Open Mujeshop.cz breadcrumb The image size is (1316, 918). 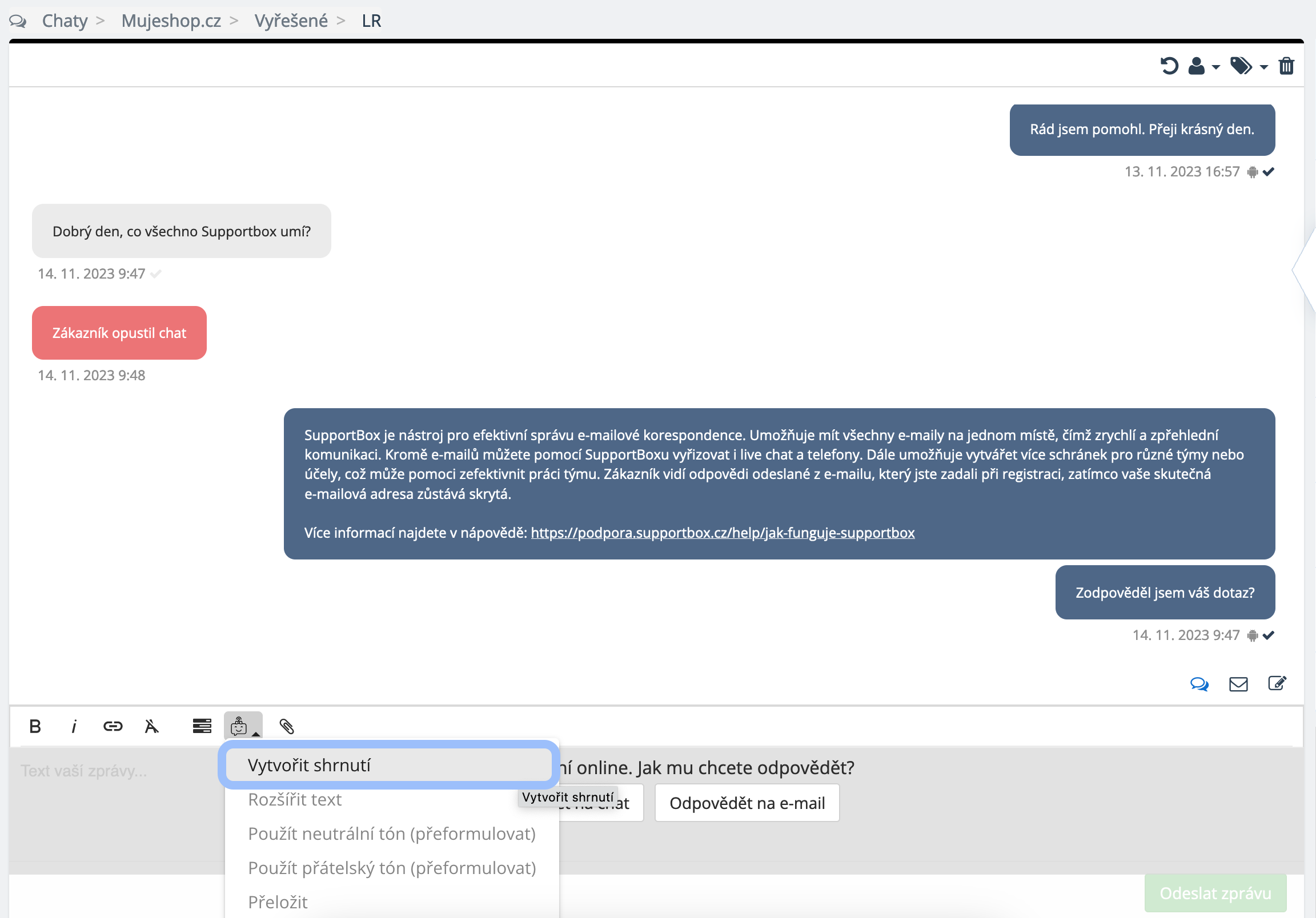coord(171,21)
